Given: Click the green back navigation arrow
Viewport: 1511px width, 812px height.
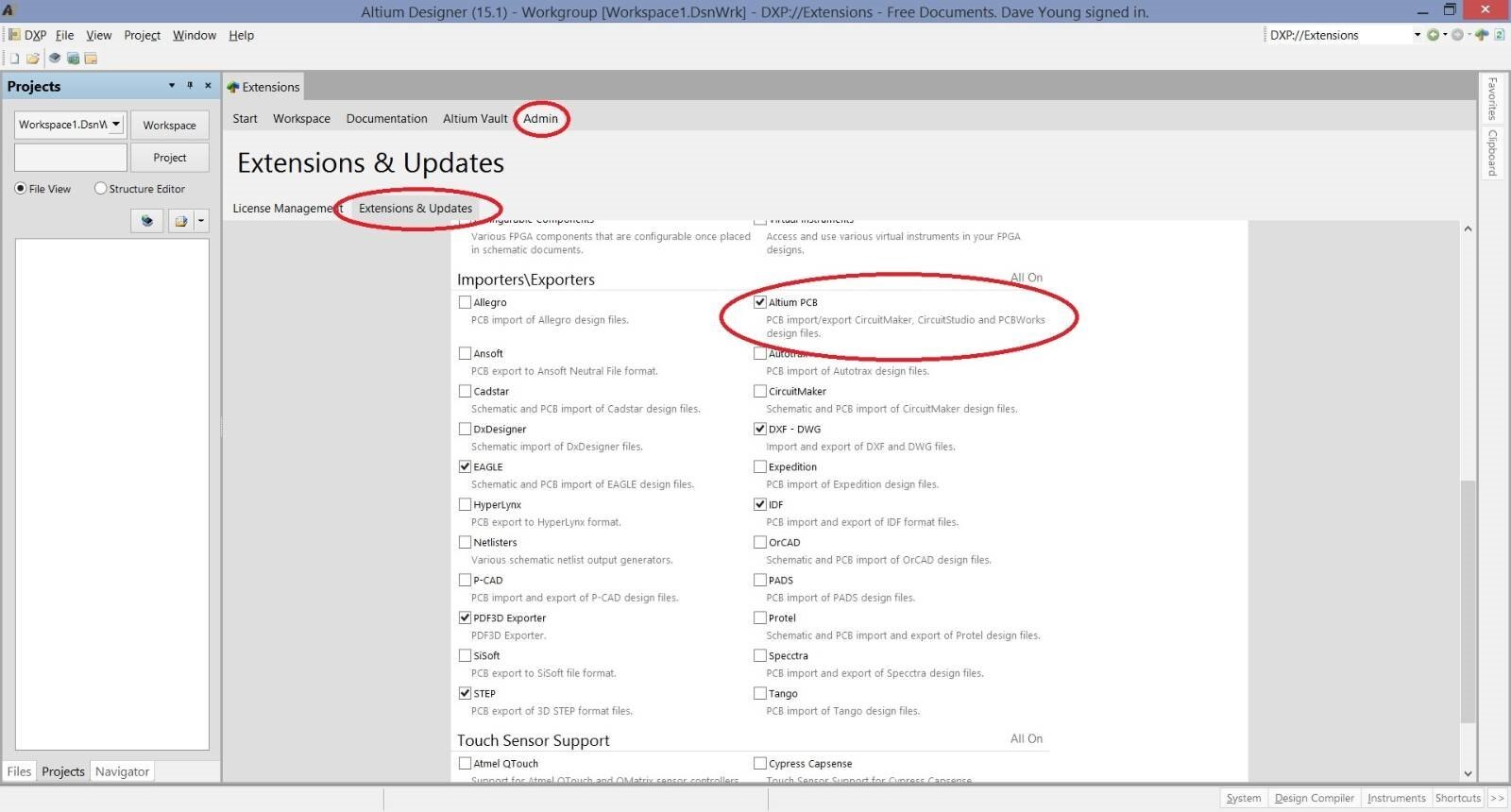Looking at the screenshot, I should click(1433, 35).
